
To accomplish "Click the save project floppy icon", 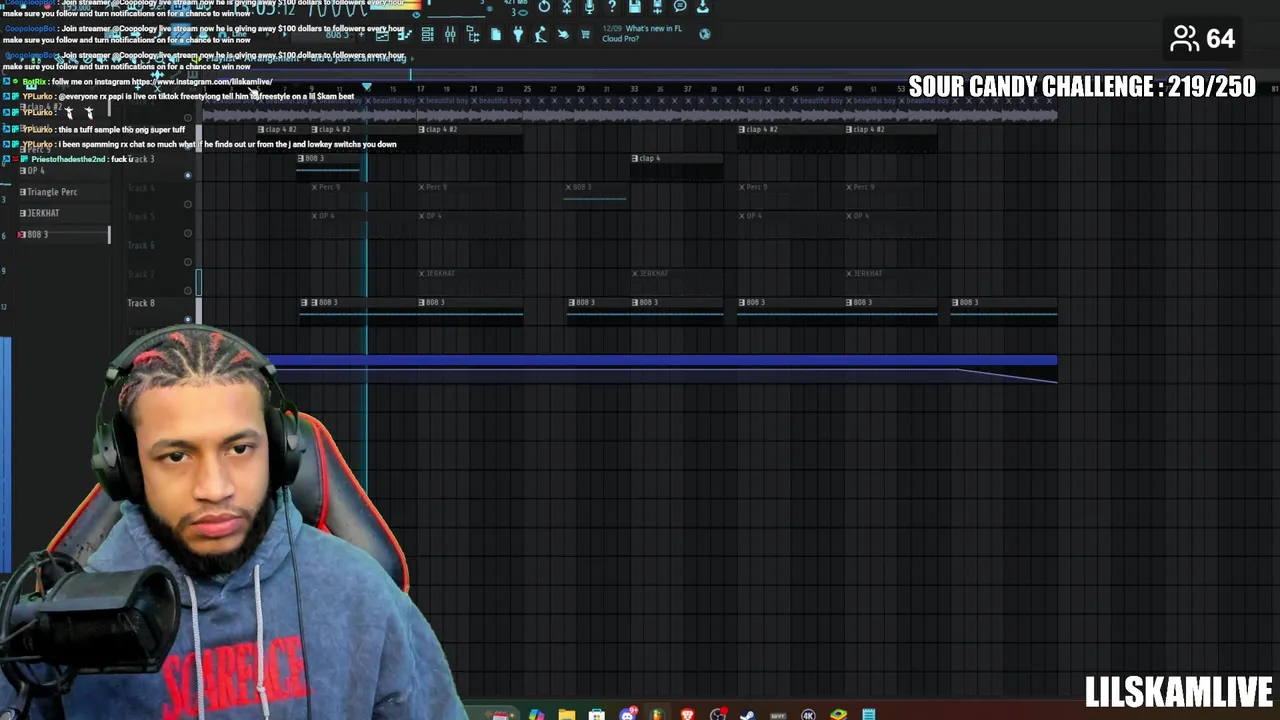I will (x=635, y=6).
